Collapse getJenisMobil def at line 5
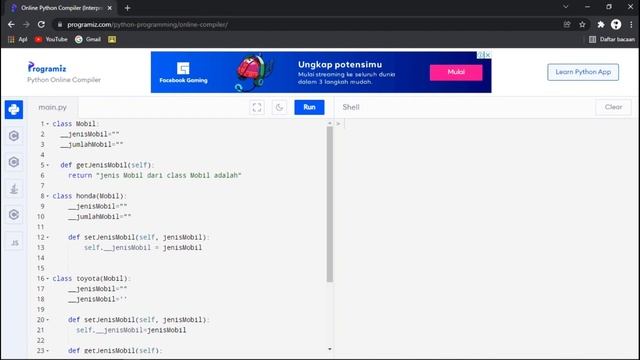640x360 pixels. pyautogui.click(x=48, y=165)
